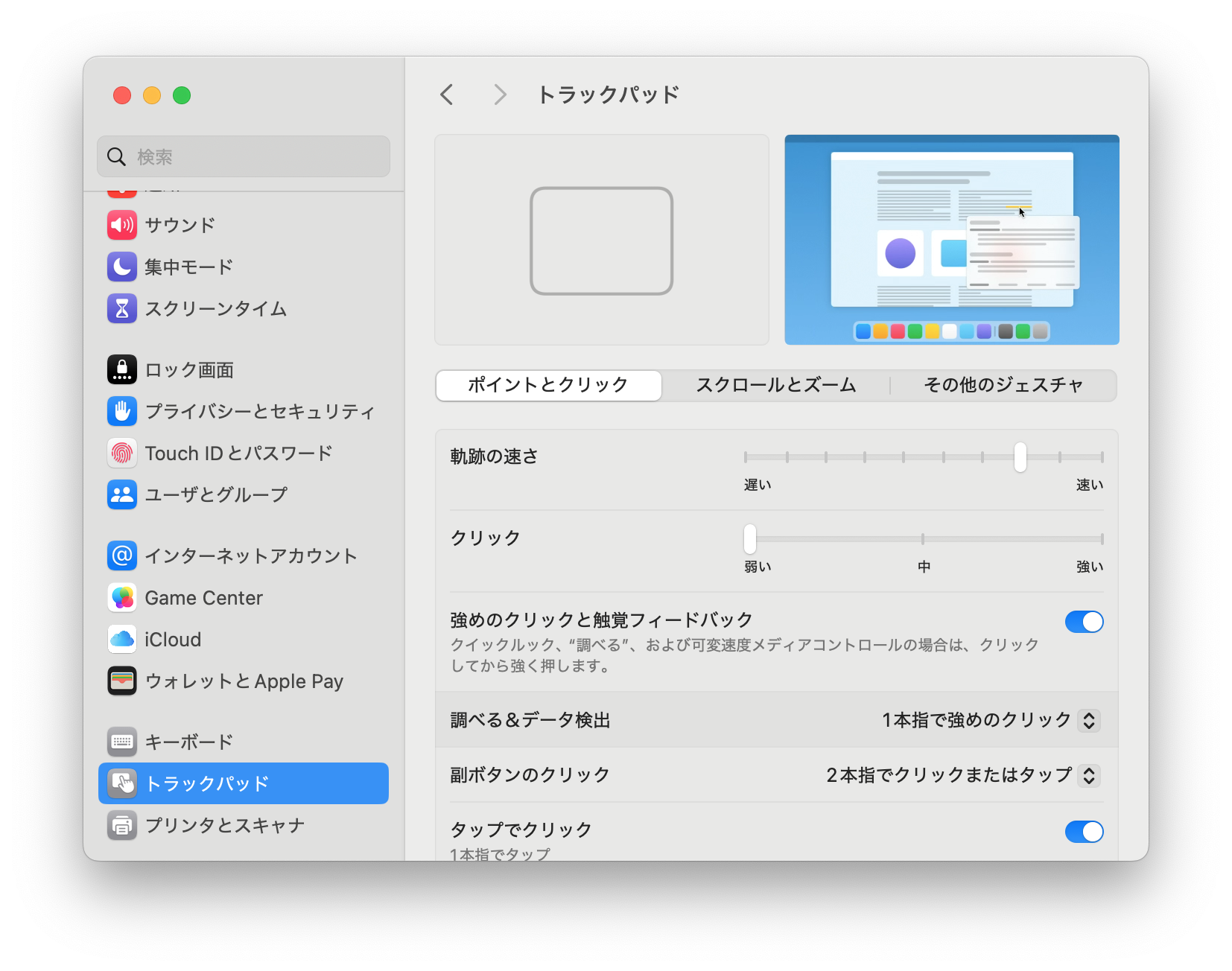Click the Touch ID fingerprint icon
The image size is (1232, 971).
[122, 453]
